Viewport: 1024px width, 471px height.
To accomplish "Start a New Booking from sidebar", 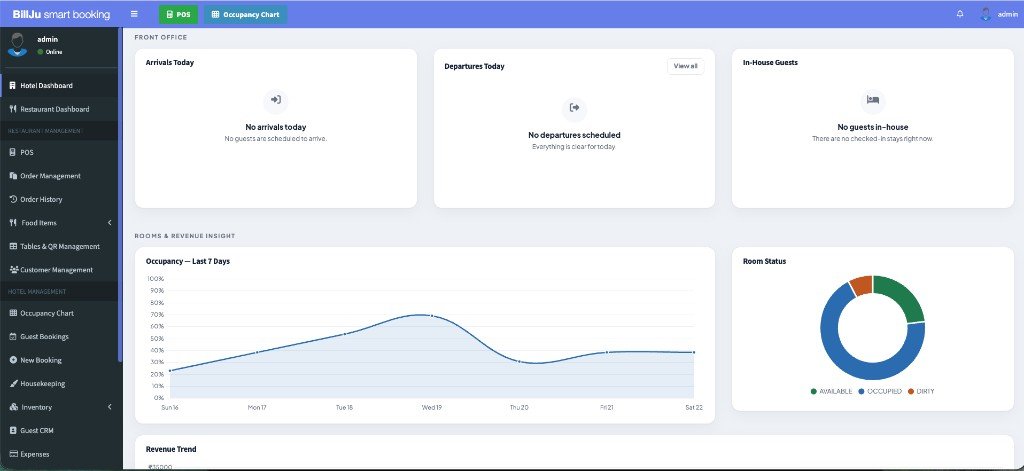I will click(x=59, y=360).
